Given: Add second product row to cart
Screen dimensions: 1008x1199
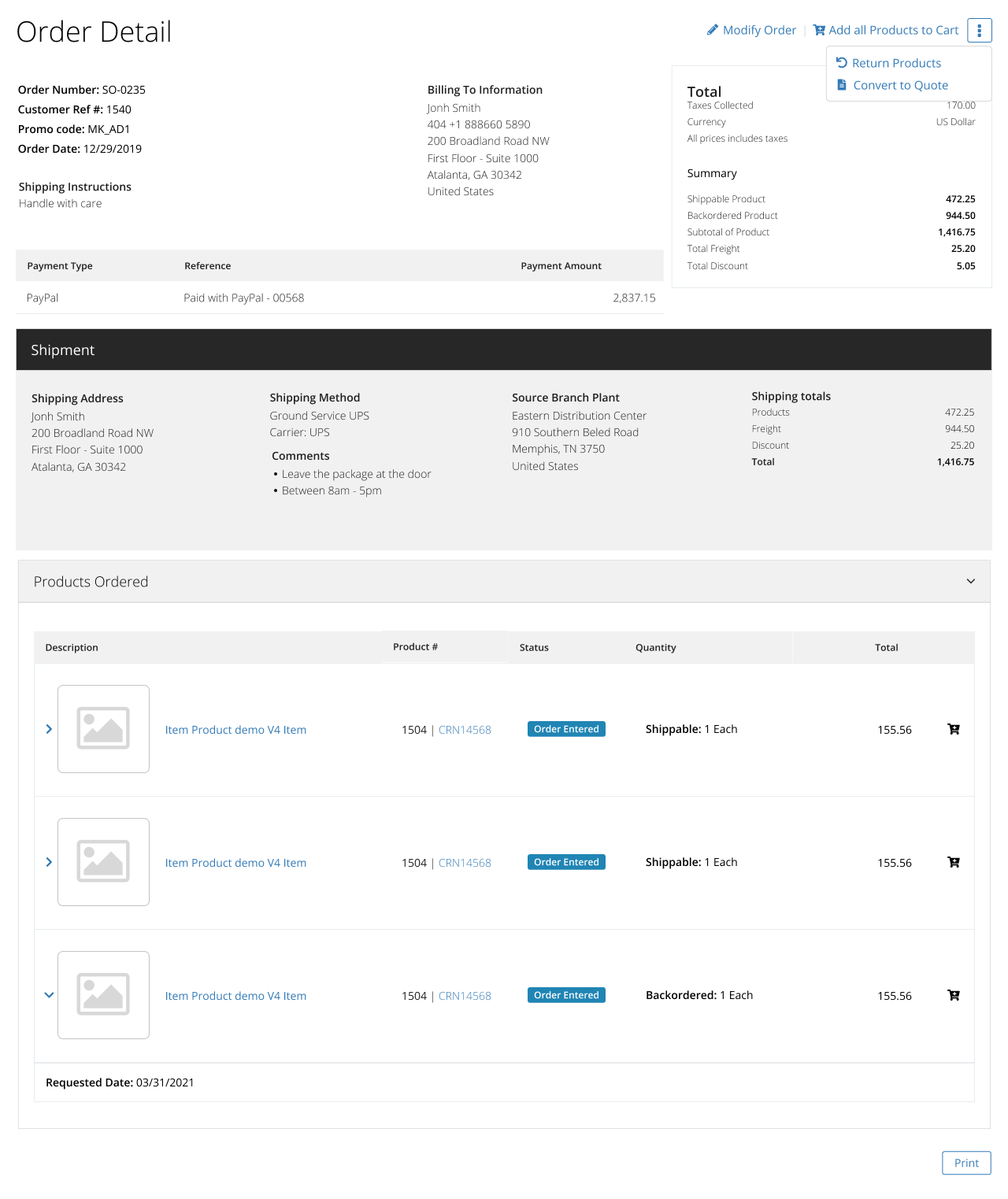Looking at the screenshot, I should coord(953,862).
